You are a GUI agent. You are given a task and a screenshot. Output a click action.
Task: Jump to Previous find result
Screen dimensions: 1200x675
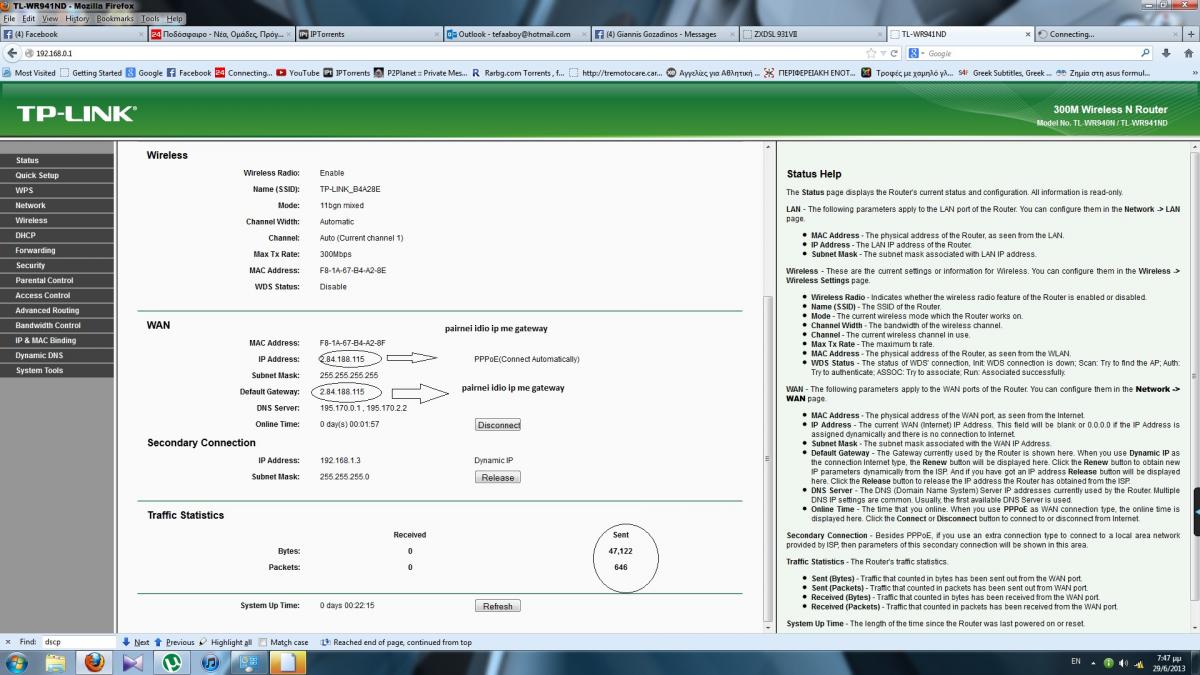click(174, 642)
